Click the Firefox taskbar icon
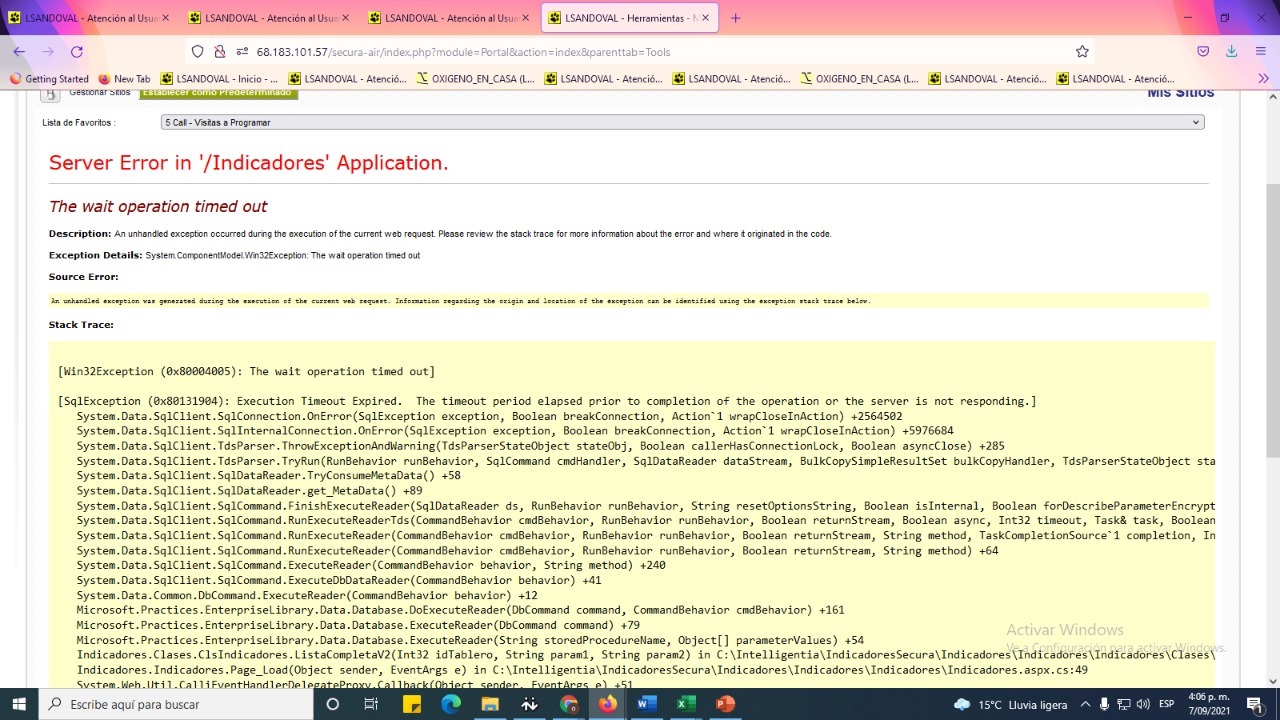This screenshot has height=720, width=1280. (608, 704)
